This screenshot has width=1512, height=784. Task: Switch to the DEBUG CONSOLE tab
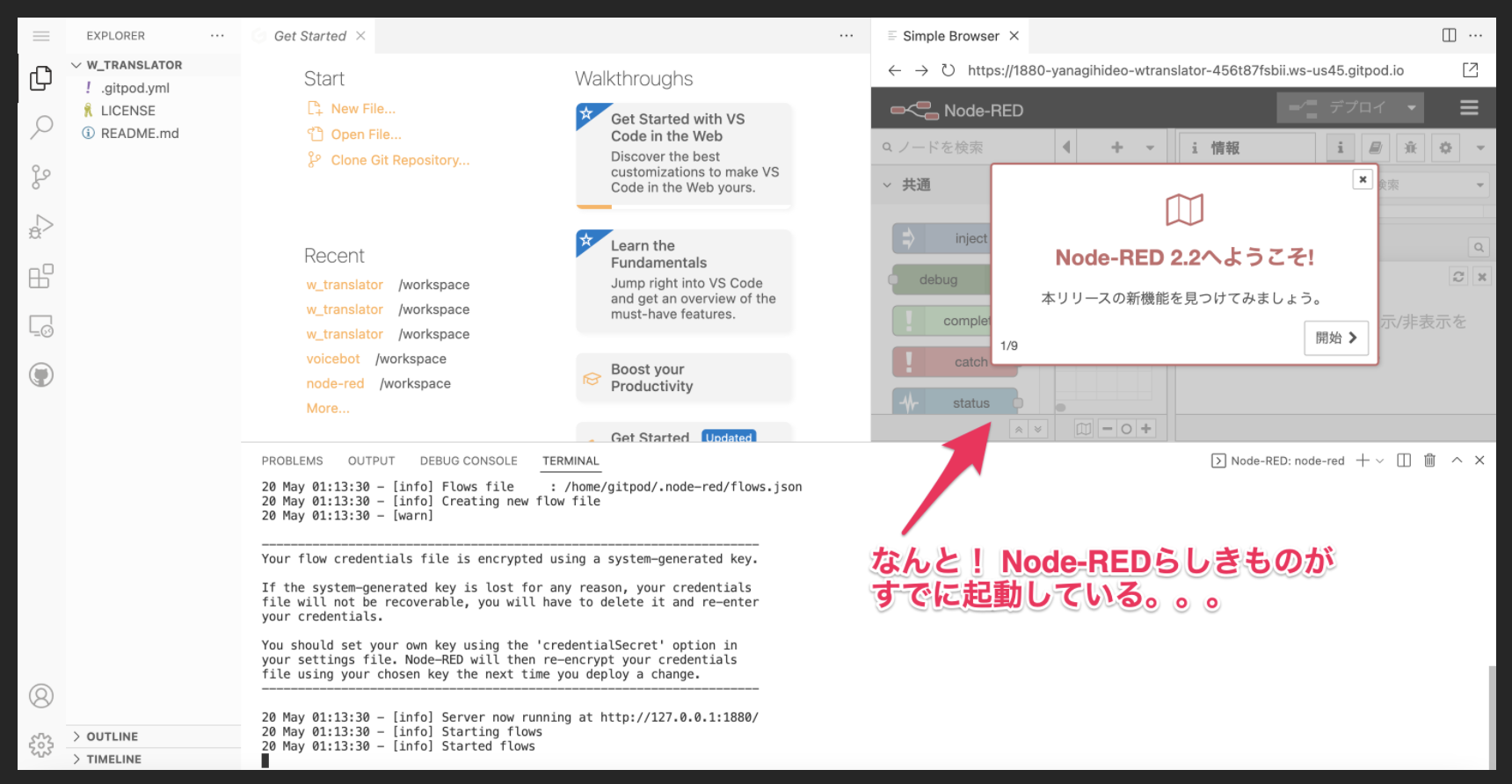tap(469, 461)
